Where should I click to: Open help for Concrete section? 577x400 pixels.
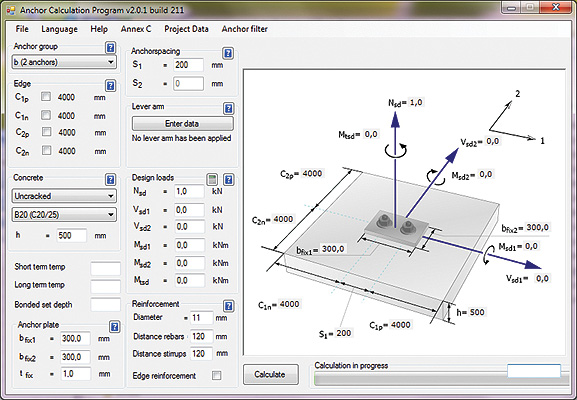(110, 180)
